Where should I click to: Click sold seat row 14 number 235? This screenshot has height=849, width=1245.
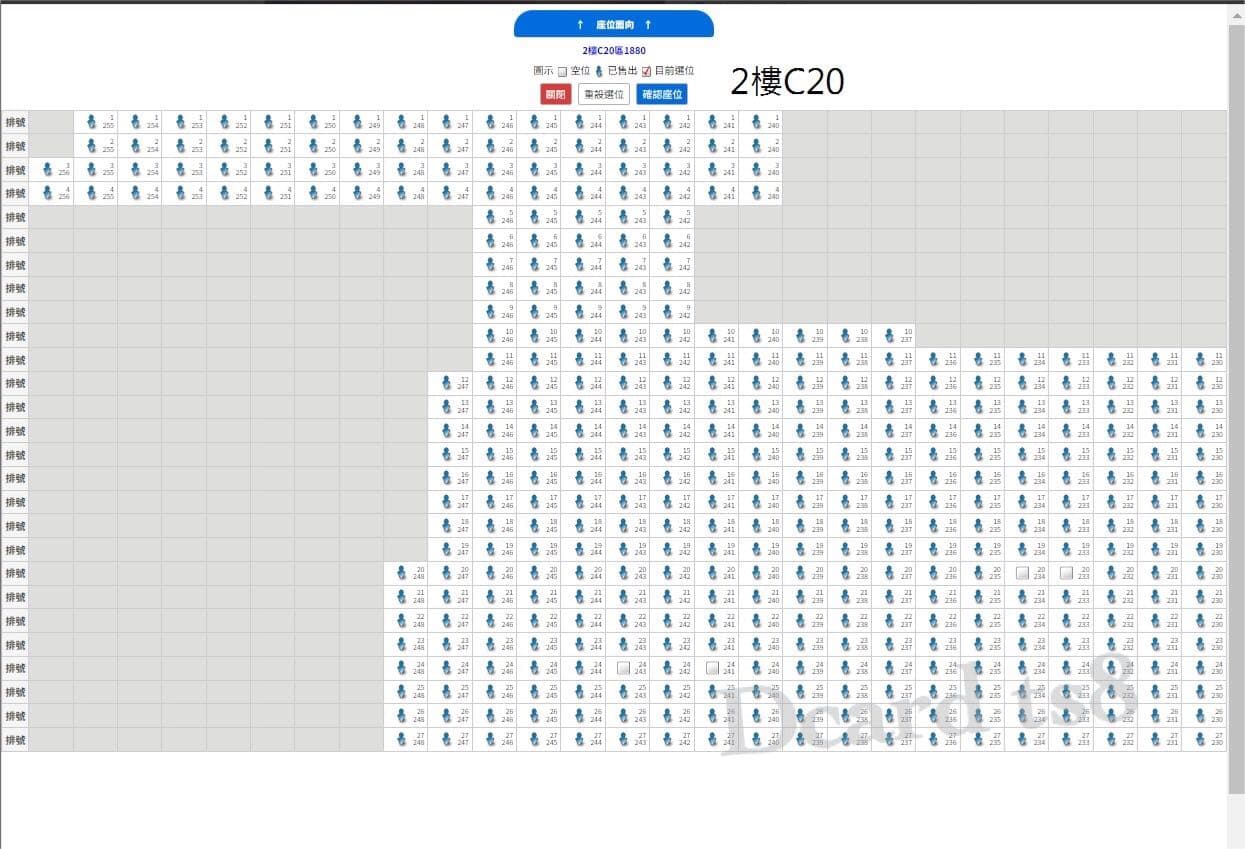tap(979, 431)
